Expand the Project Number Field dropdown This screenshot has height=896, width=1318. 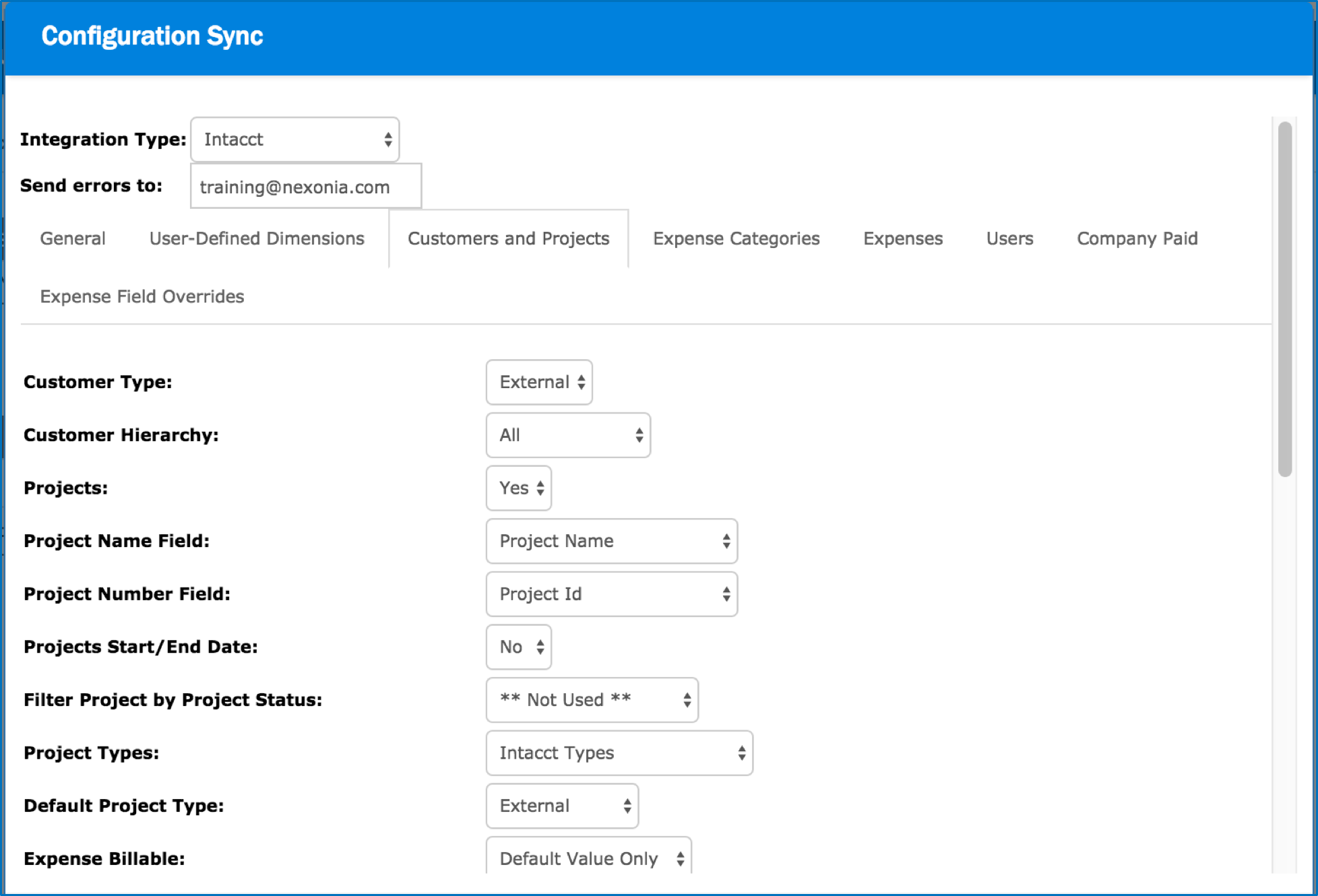[x=611, y=594]
